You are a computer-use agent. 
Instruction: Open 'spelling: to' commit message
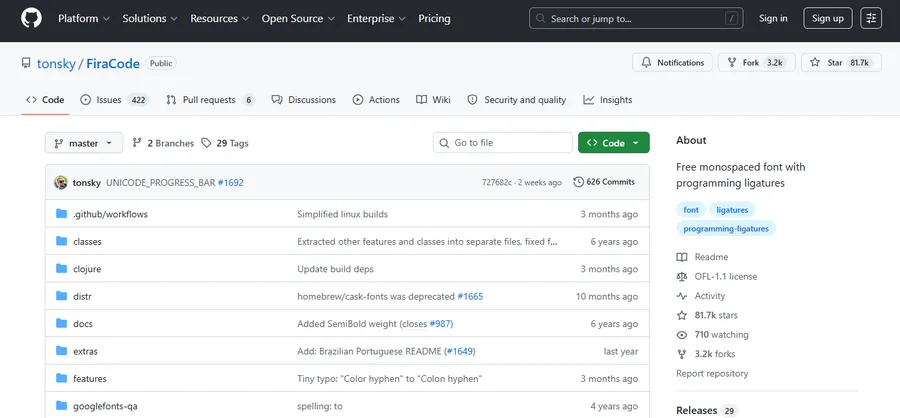tap(320, 406)
